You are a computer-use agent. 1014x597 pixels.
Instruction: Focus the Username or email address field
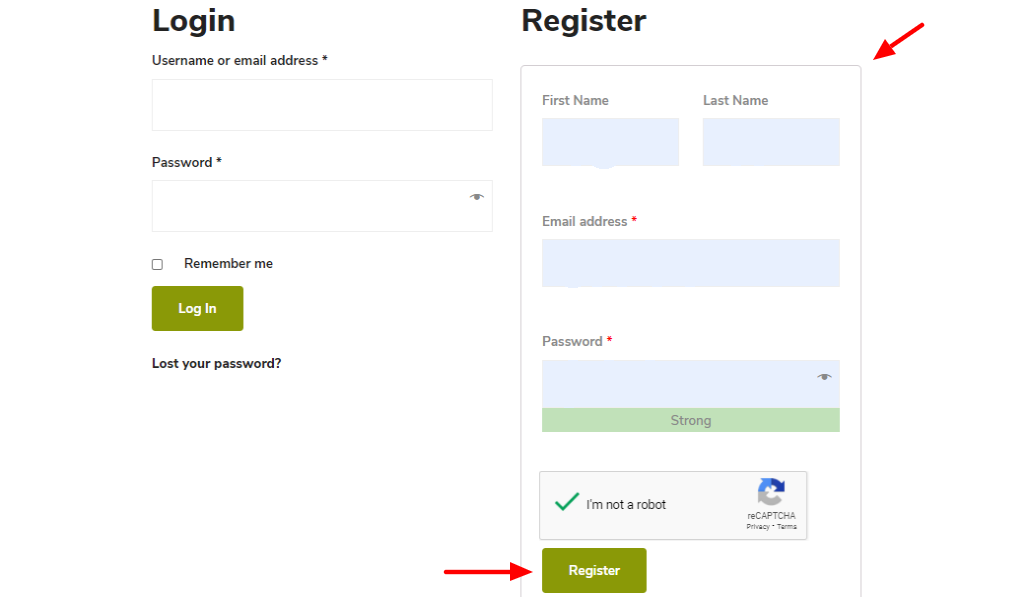(x=322, y=105)
